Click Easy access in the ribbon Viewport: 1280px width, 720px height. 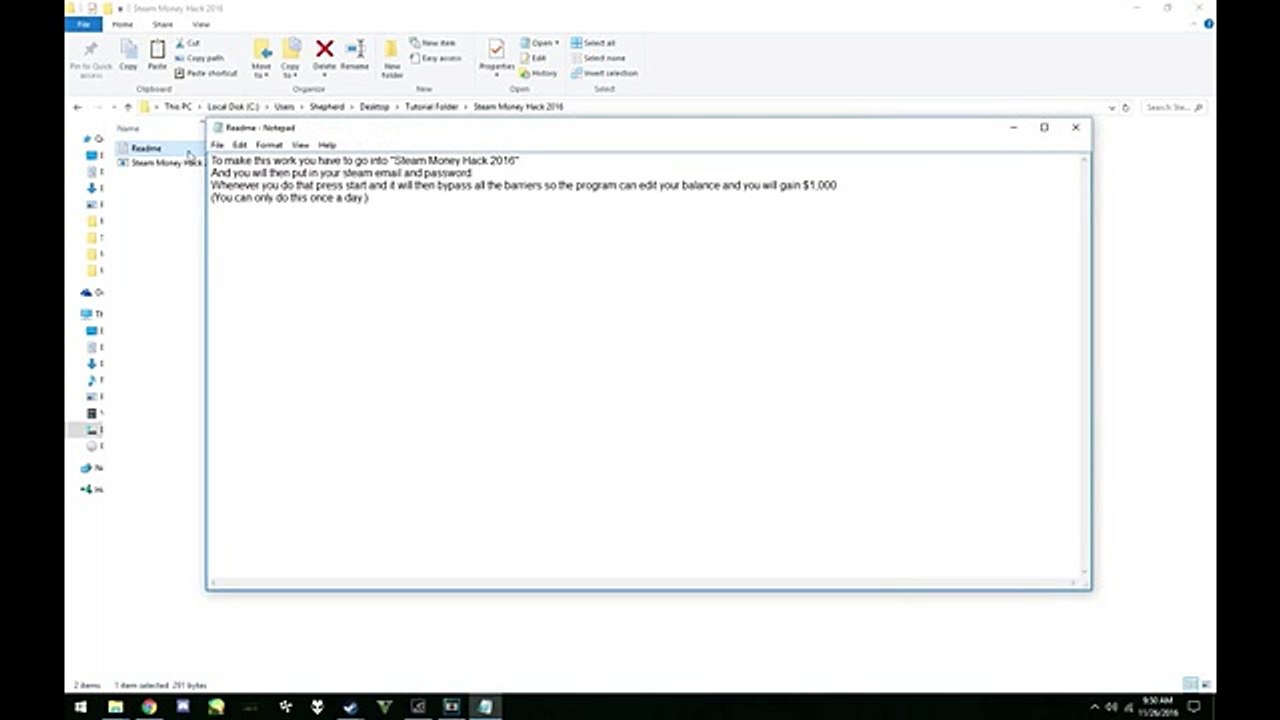[435, 58]
